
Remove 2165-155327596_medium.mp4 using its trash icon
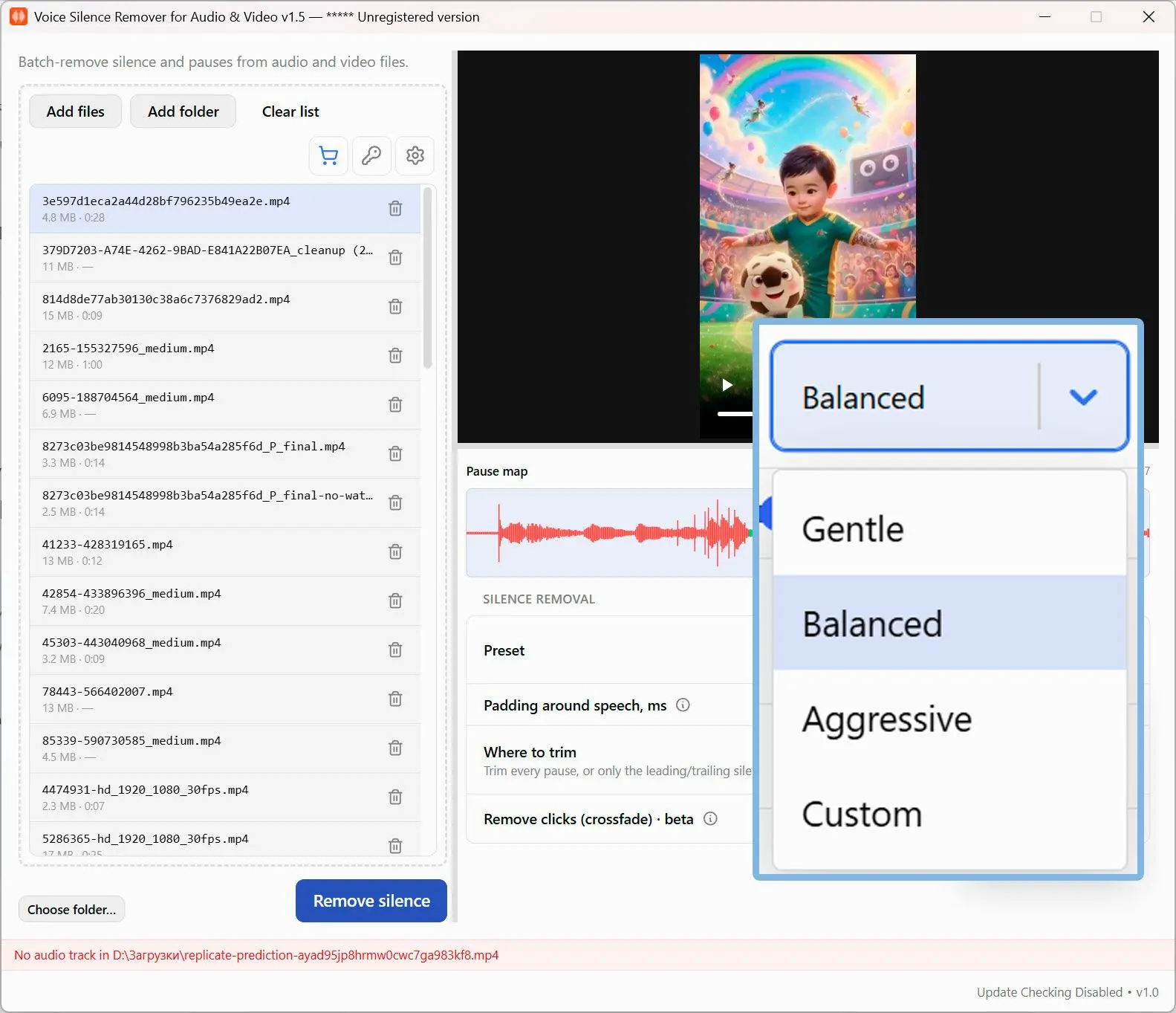coord(395,356)
